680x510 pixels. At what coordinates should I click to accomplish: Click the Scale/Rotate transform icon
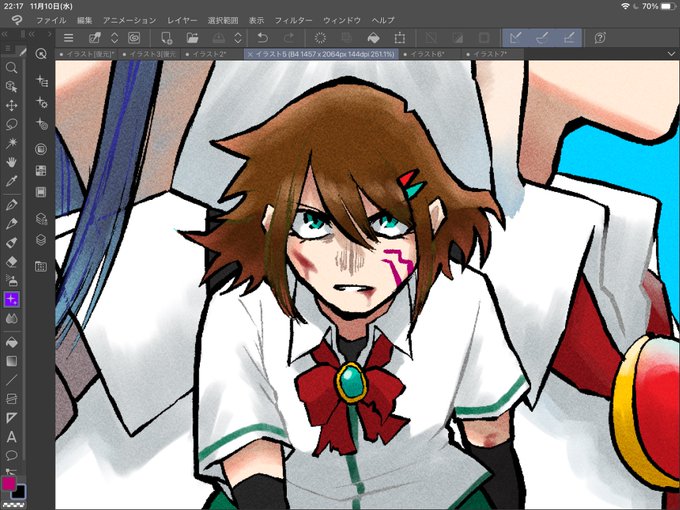tap(399, 38)
